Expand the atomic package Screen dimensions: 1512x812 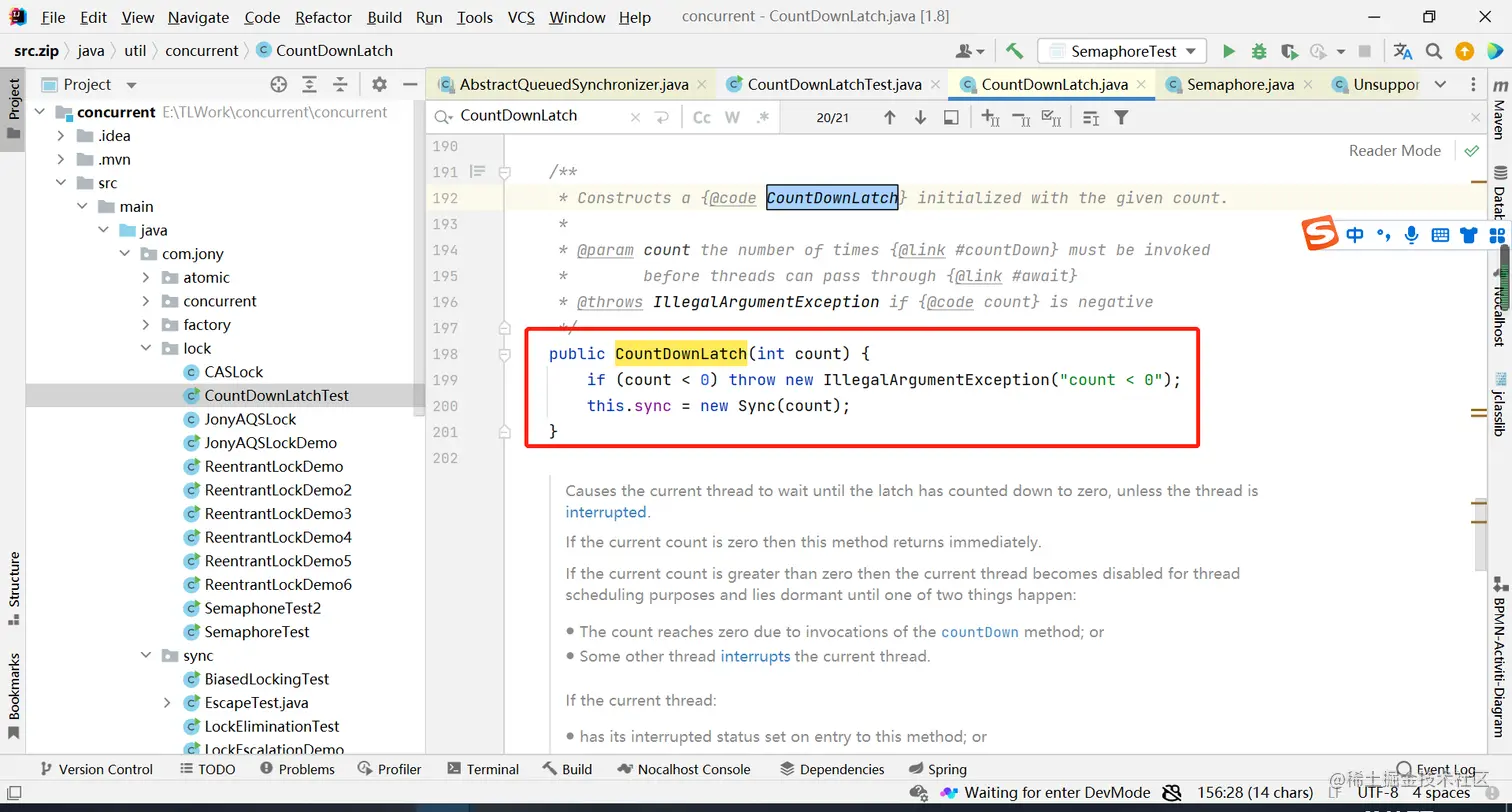146,278
